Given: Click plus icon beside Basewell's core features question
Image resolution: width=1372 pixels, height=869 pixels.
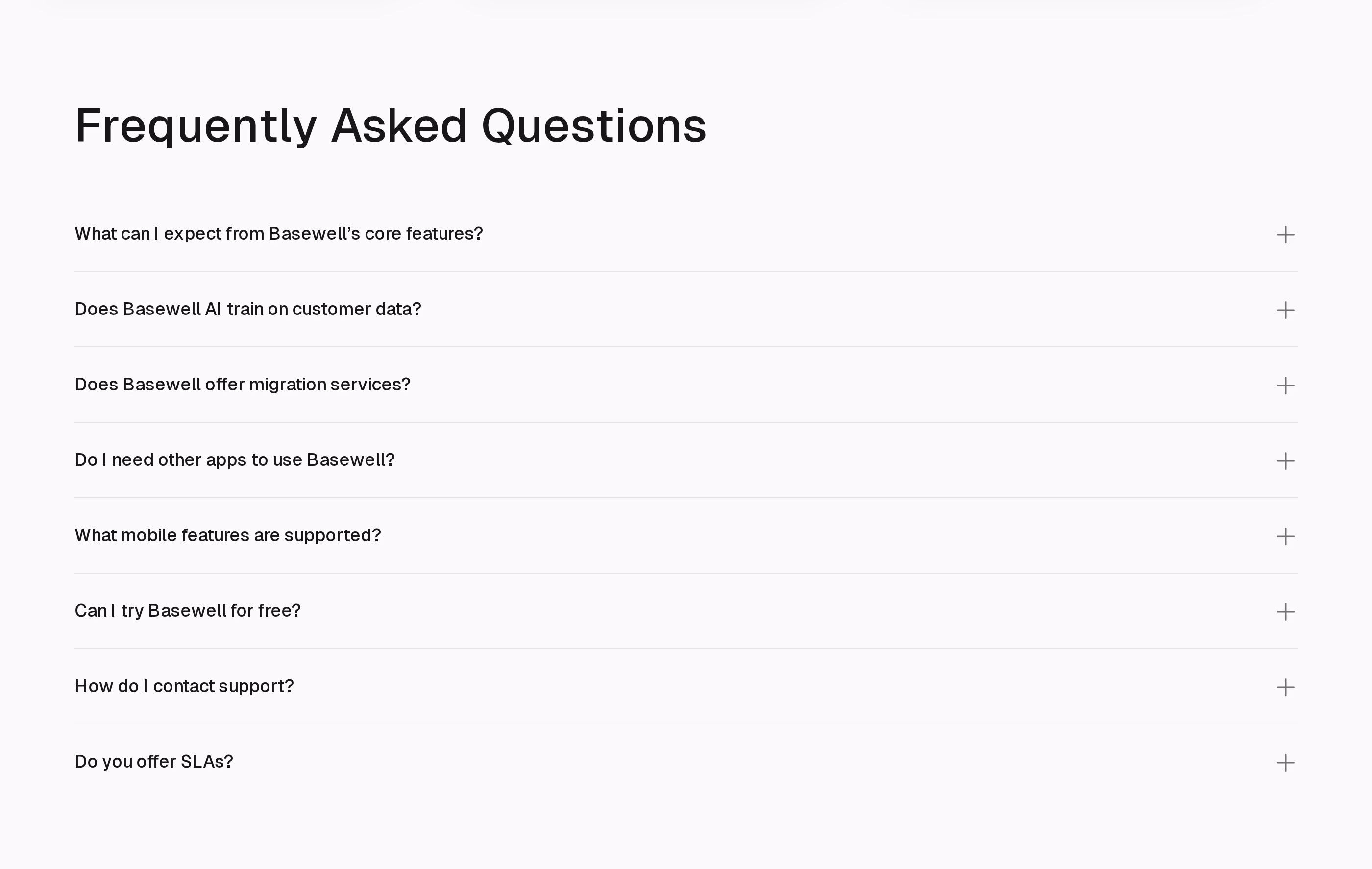Looking at the screenshot, I should point(1285,235).
